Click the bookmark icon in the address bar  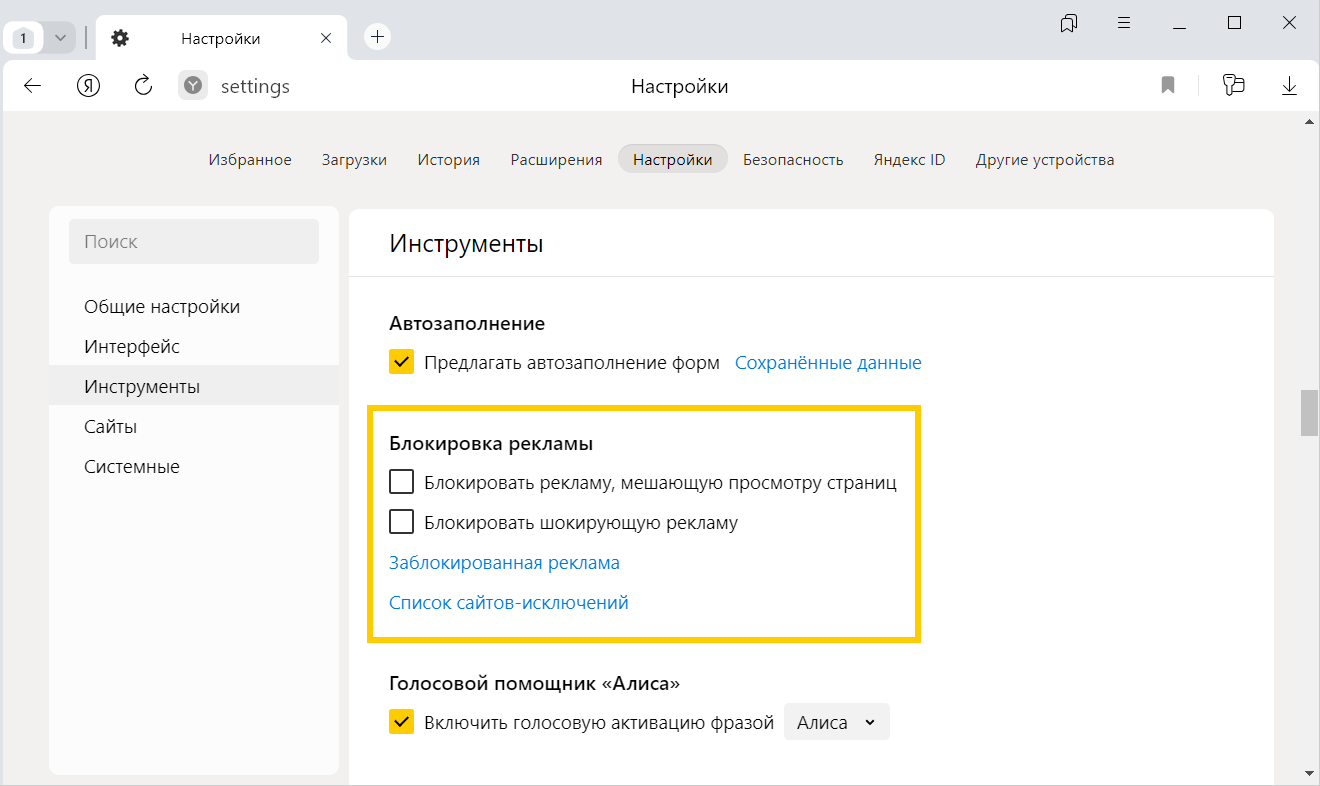pos(1167,86)
